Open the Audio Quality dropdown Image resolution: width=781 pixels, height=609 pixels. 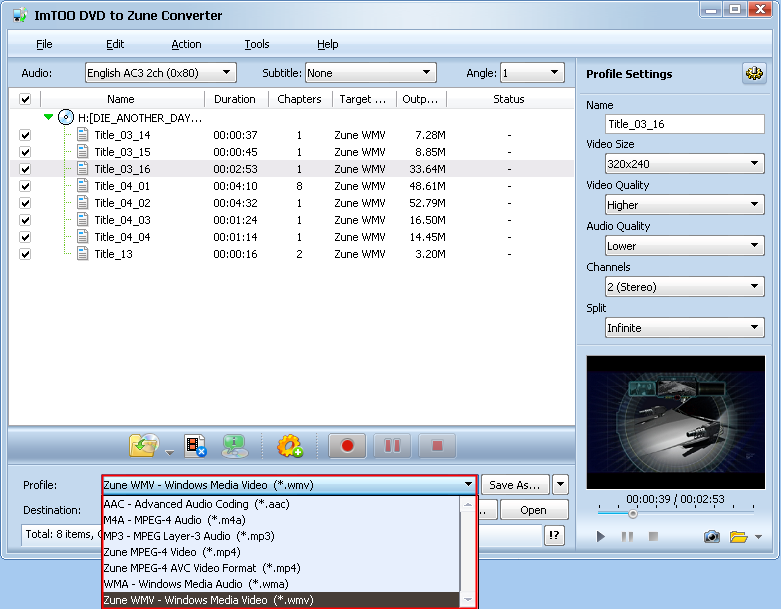coord(685,245)
